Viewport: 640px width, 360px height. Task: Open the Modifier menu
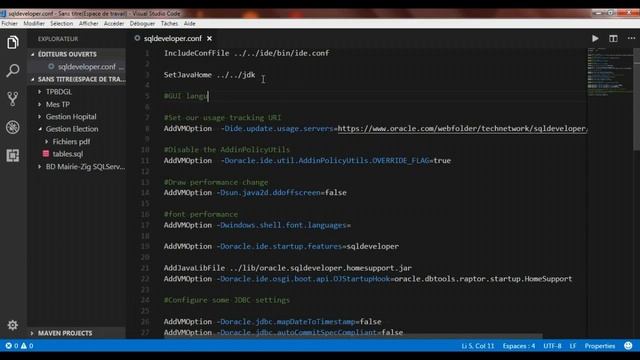34,24
